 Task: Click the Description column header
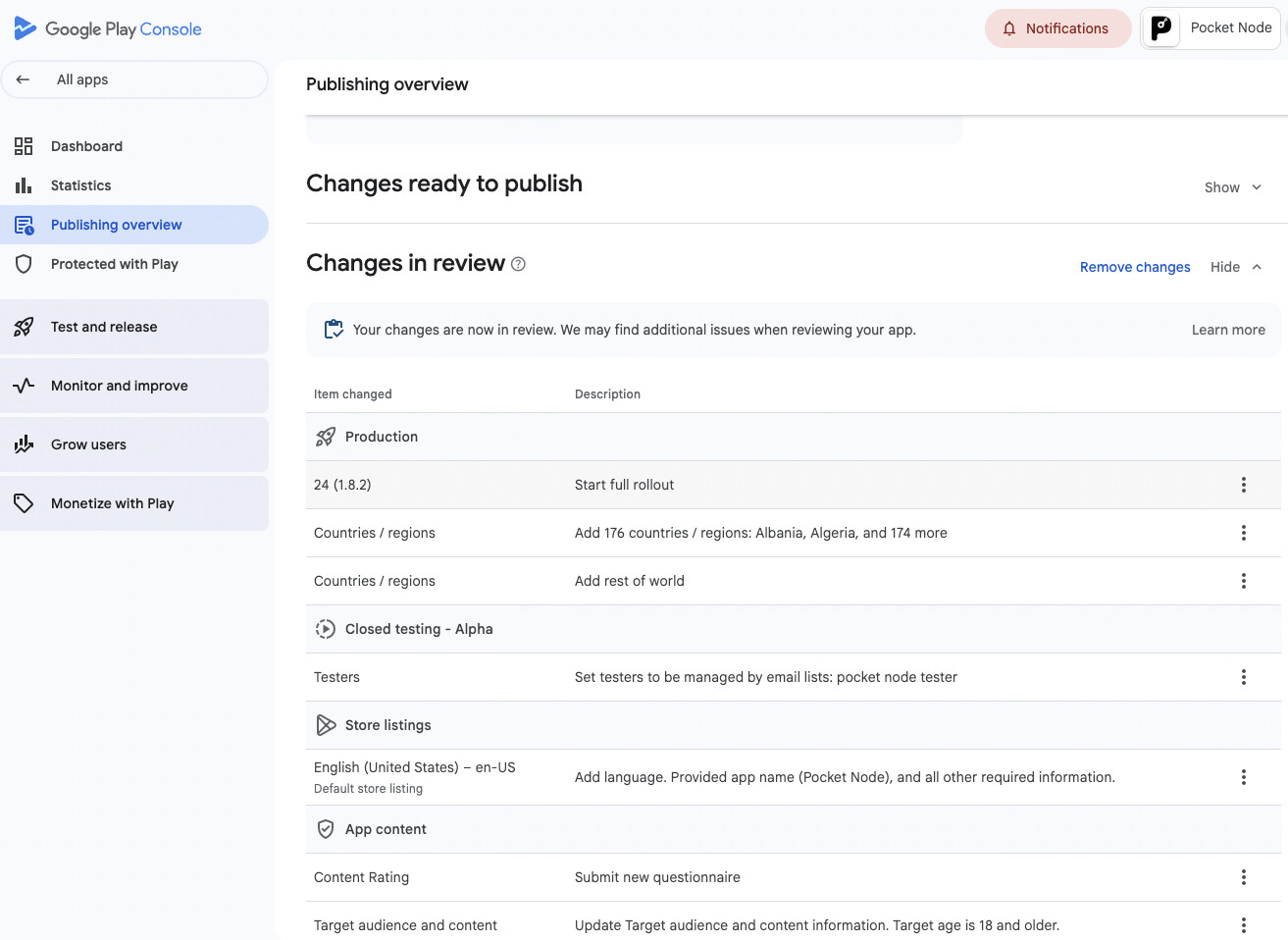[x=607, y=394]
